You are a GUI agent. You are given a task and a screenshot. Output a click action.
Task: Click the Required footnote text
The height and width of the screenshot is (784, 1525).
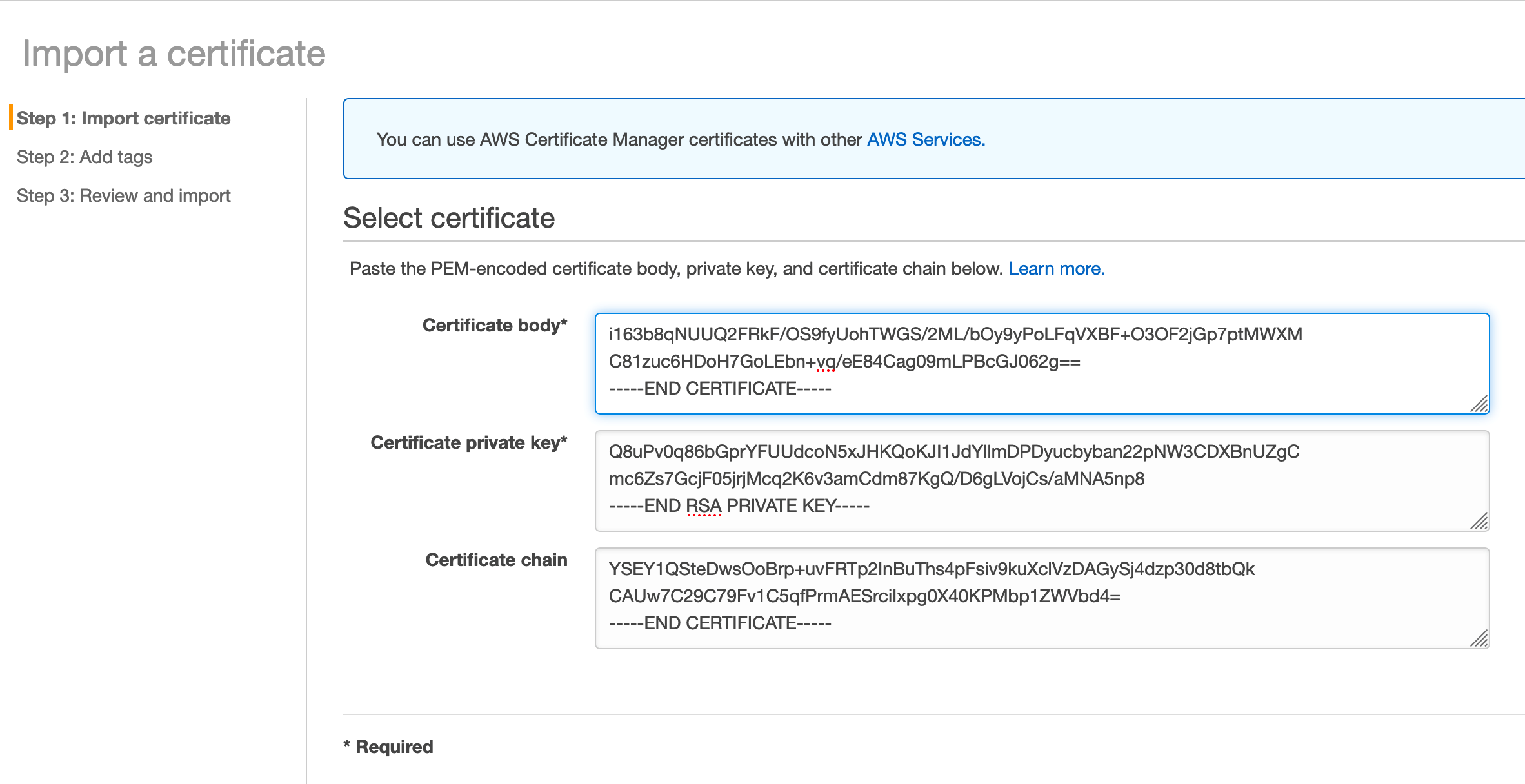388,746
